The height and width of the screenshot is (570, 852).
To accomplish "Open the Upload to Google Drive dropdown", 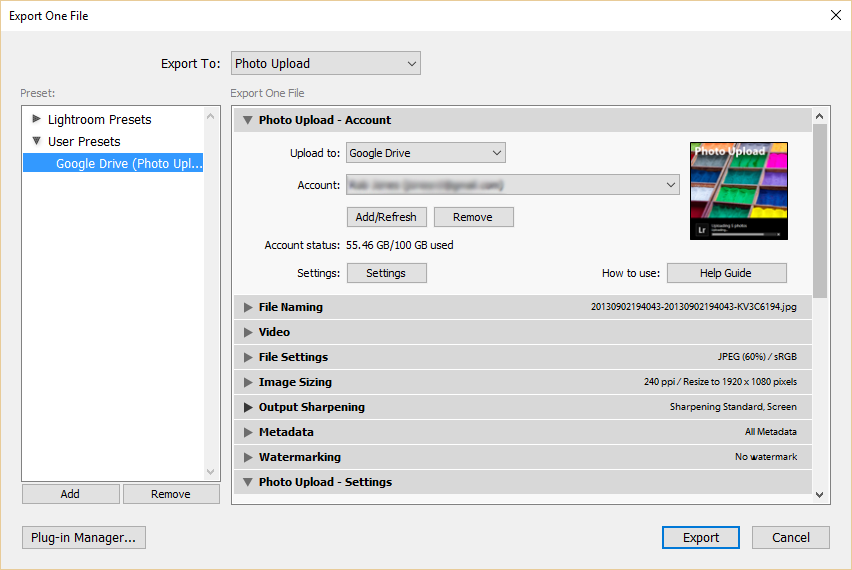I will click(425, 153).
